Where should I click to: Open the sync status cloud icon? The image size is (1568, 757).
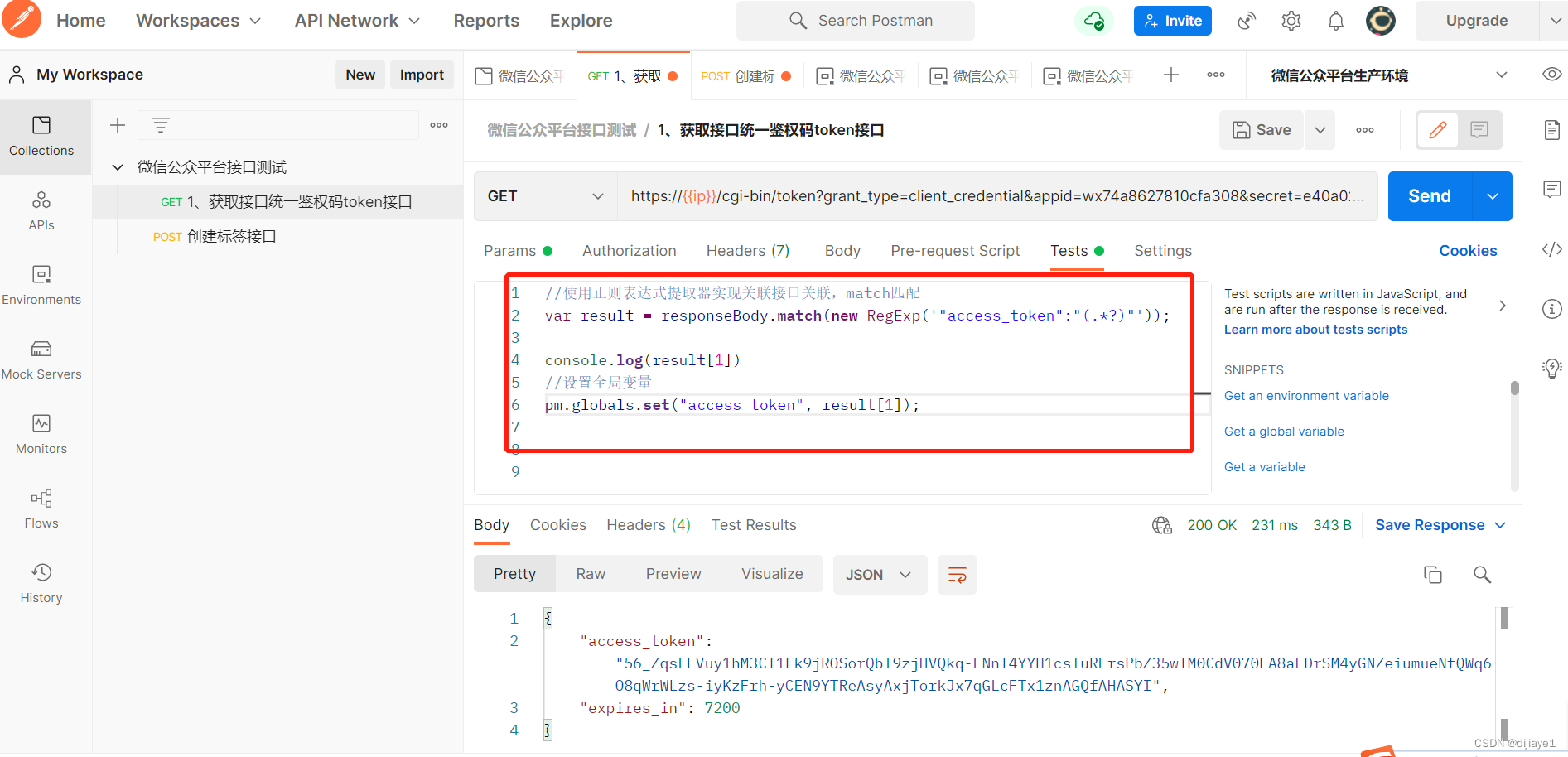(x=1094, y=21)
